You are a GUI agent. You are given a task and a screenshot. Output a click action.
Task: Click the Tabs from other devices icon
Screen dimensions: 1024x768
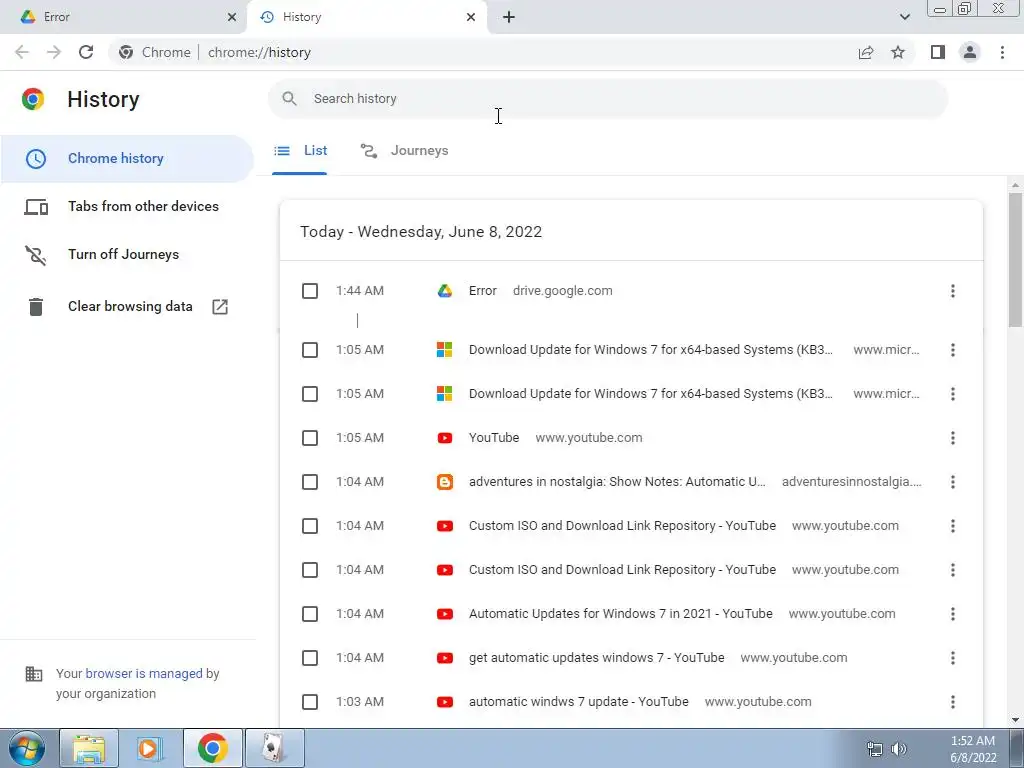coord(36,207)
